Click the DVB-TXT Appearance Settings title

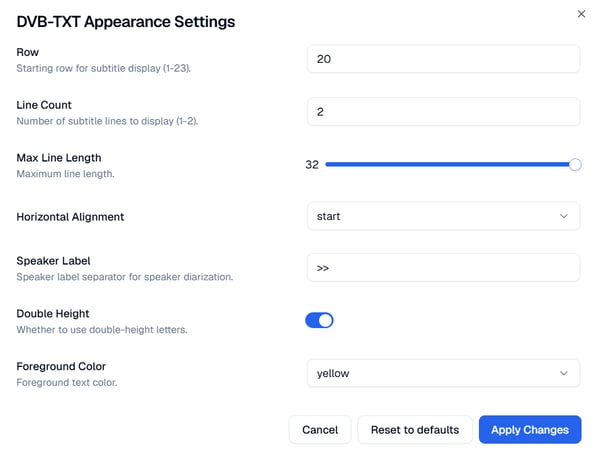point(126,22)
